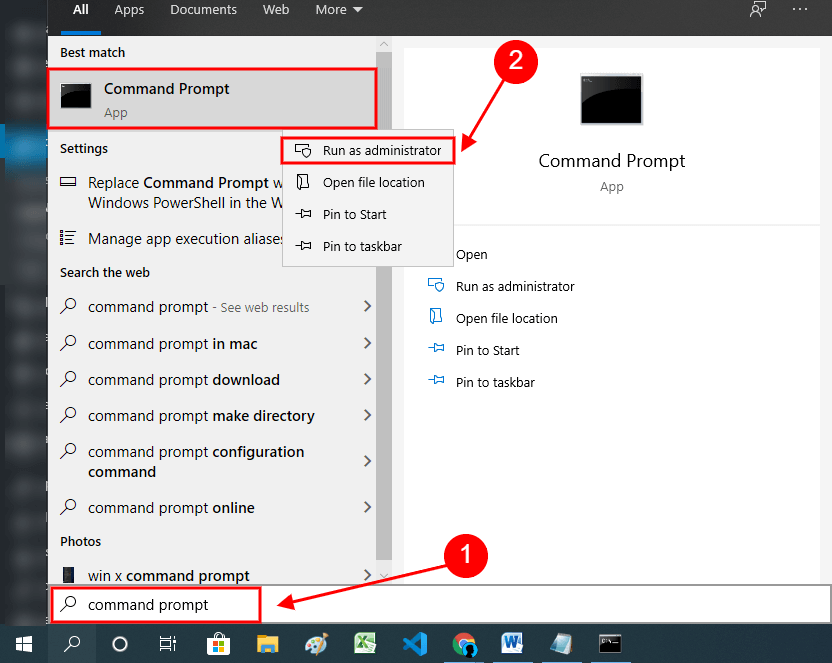This screenshot has width=832, height=663.
Task: Expand 'command prompt - See web results' arrow
Action: point(367,306)
